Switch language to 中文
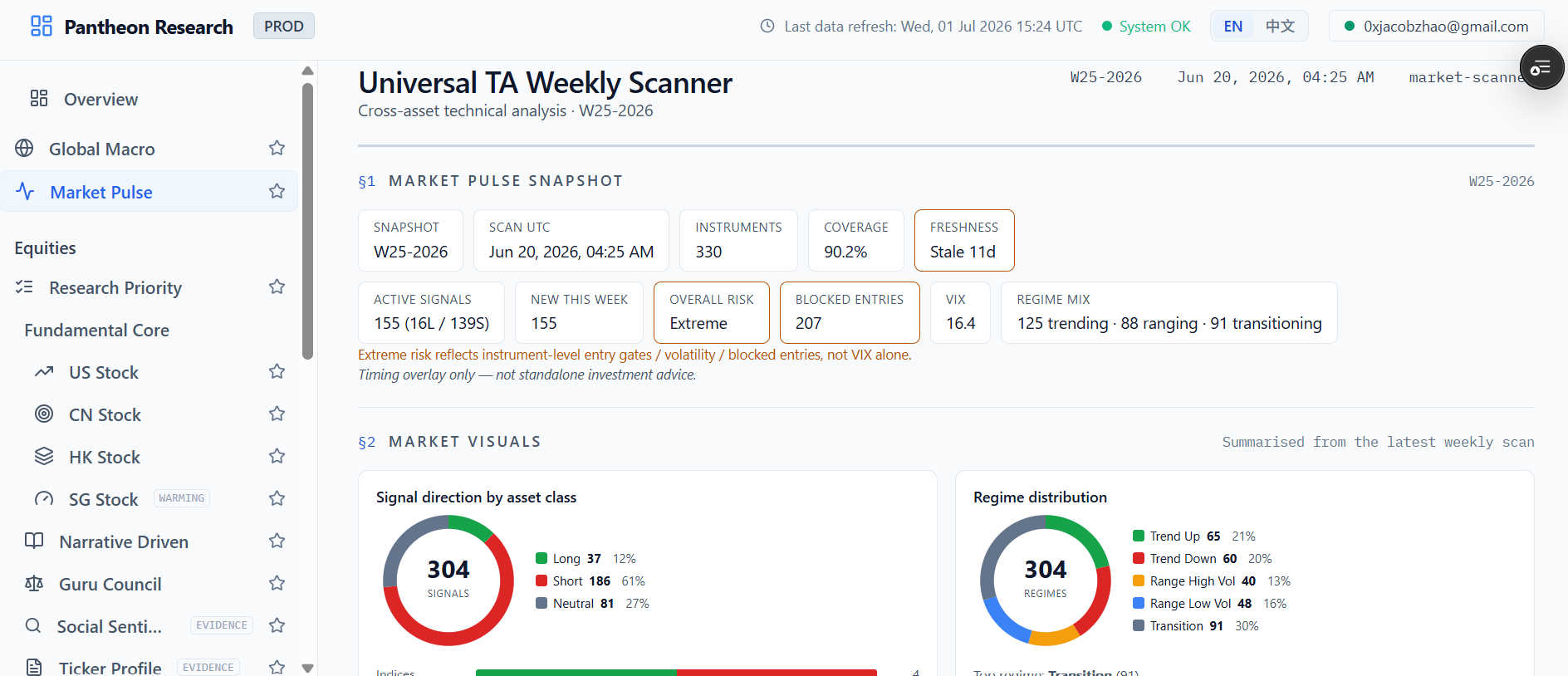This screenshot has width=1568, height=676. [1280, 26]
